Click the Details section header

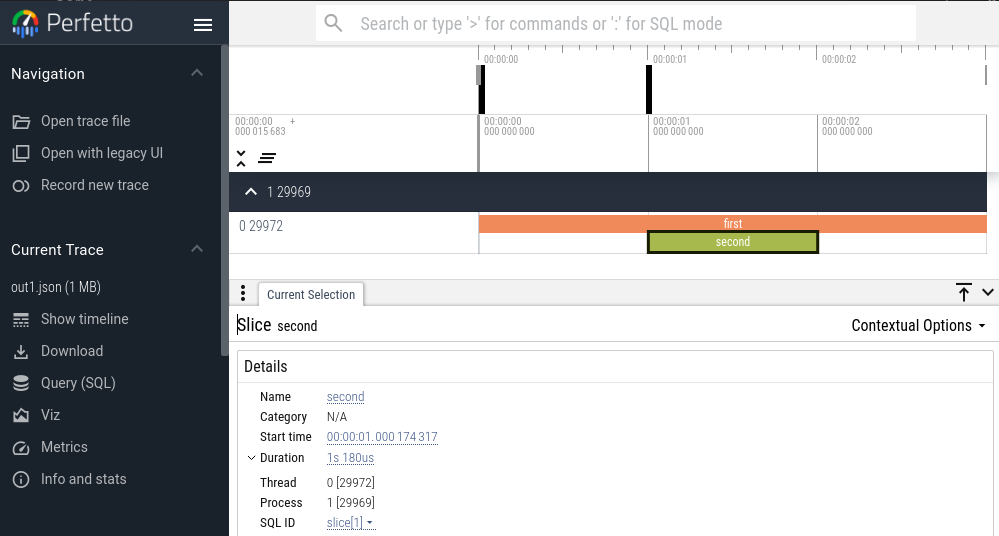click(266, 366)
